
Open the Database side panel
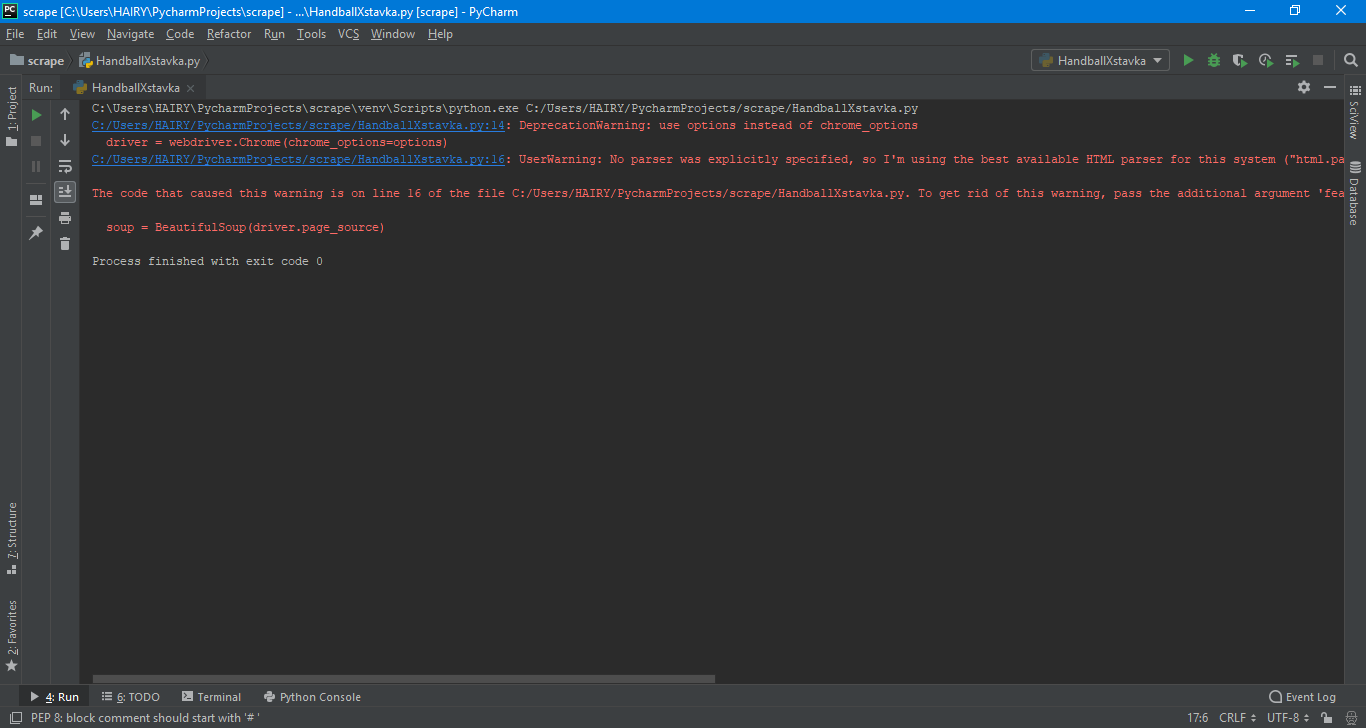[x=1354, y=192]
